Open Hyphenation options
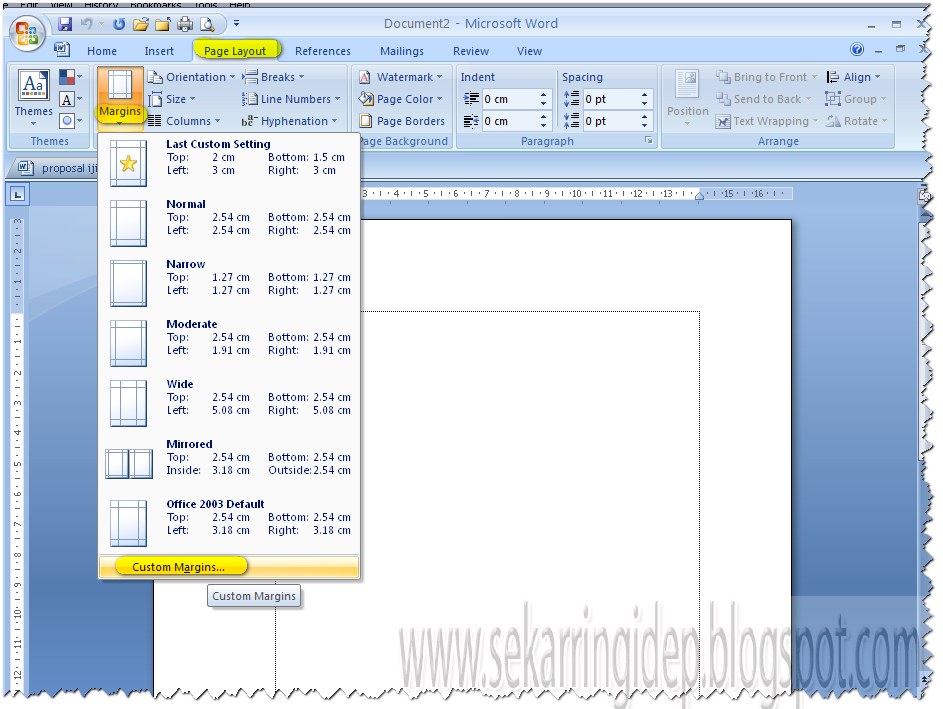This screenshot has height=709, width=943. coord(289,121)
